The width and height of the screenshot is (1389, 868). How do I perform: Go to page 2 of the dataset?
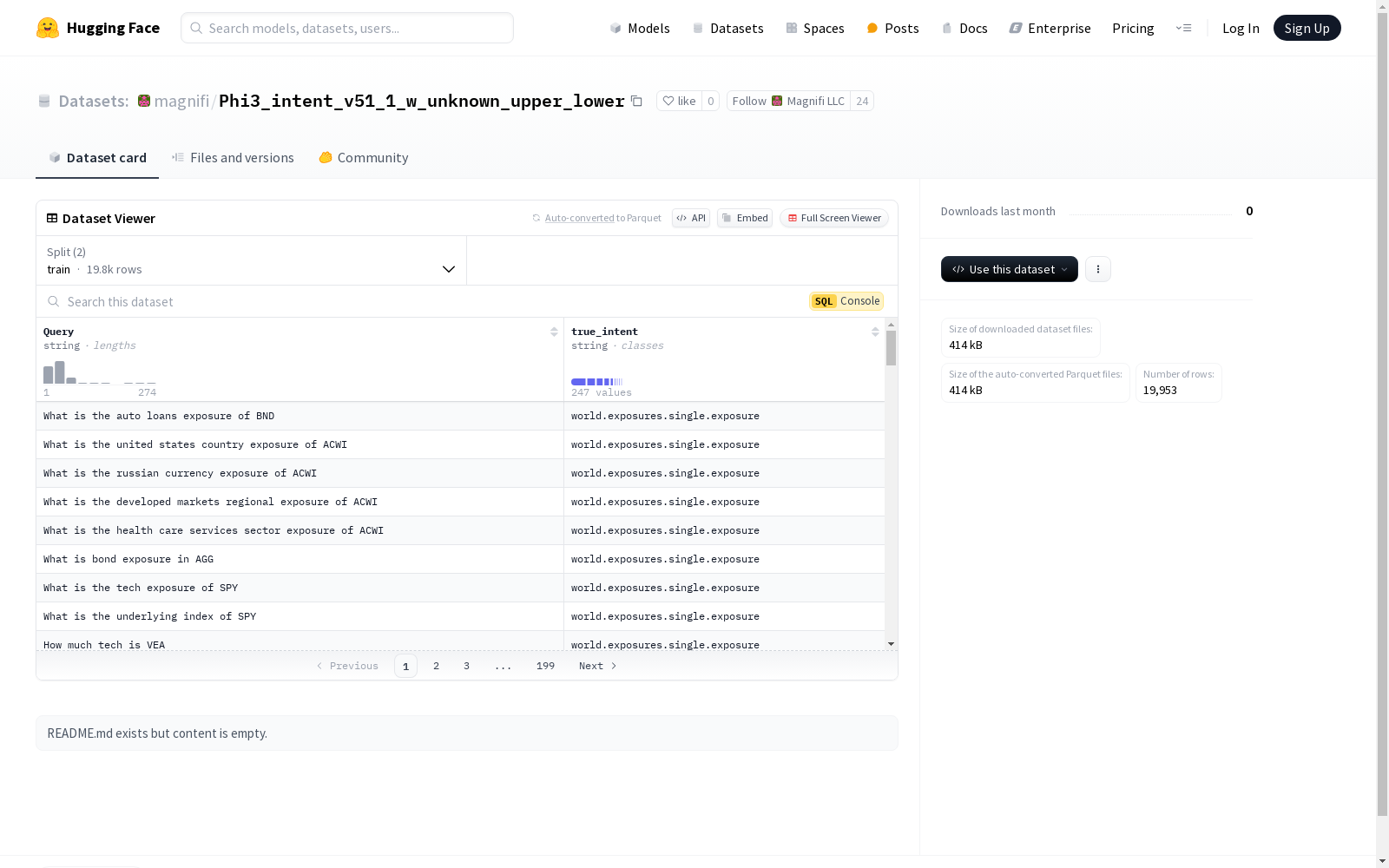[436, 666]
